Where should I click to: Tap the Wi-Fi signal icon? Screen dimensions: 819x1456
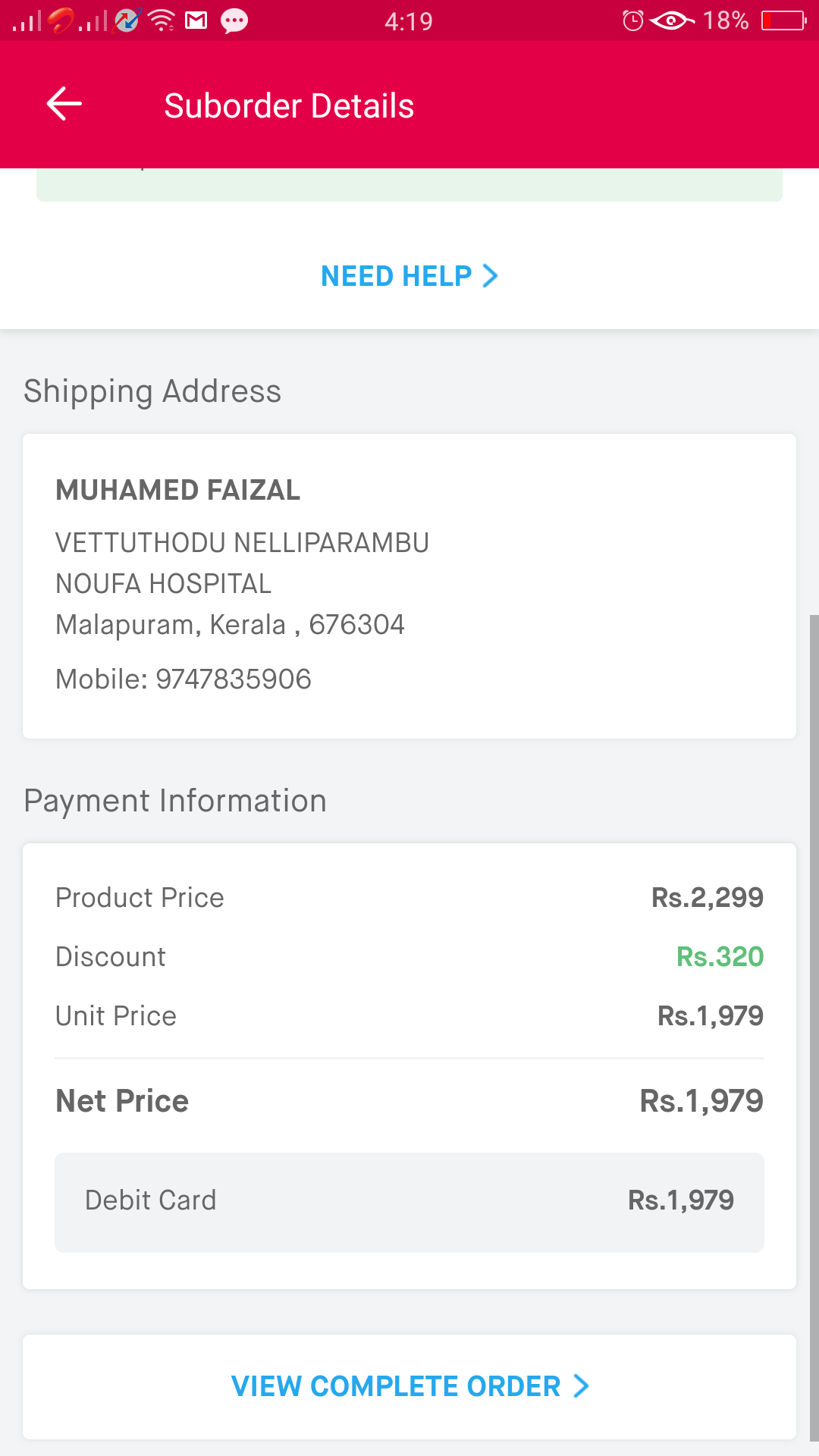(162, 20)
